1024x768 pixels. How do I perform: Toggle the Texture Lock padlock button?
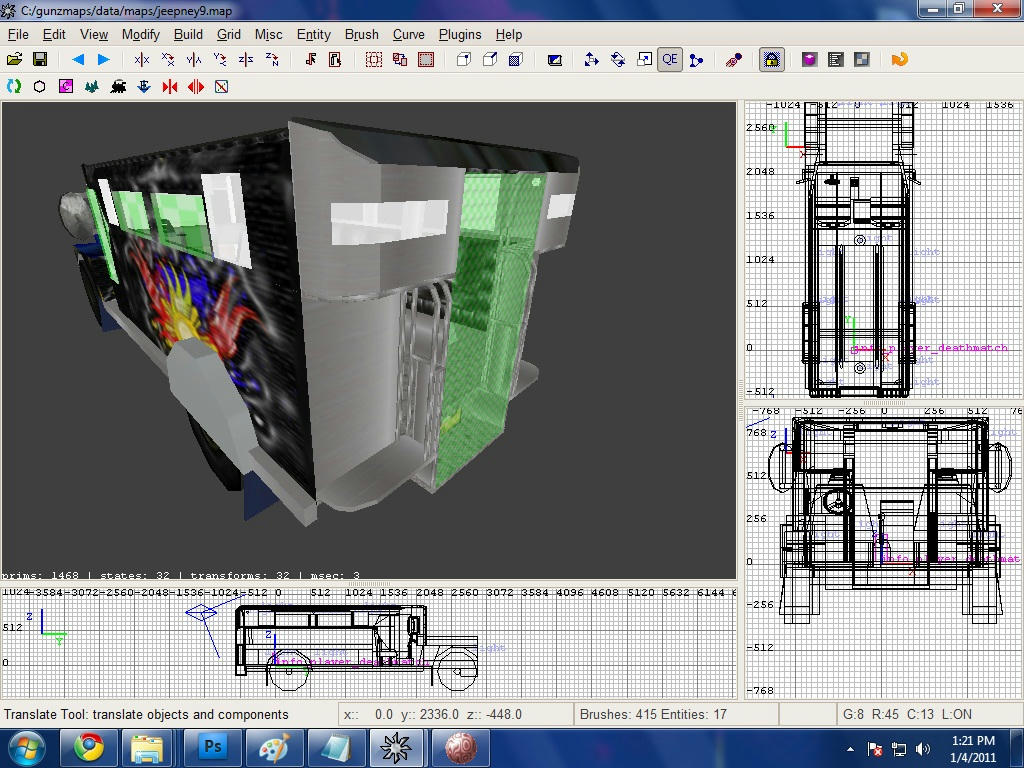click(x=771, y=60)
